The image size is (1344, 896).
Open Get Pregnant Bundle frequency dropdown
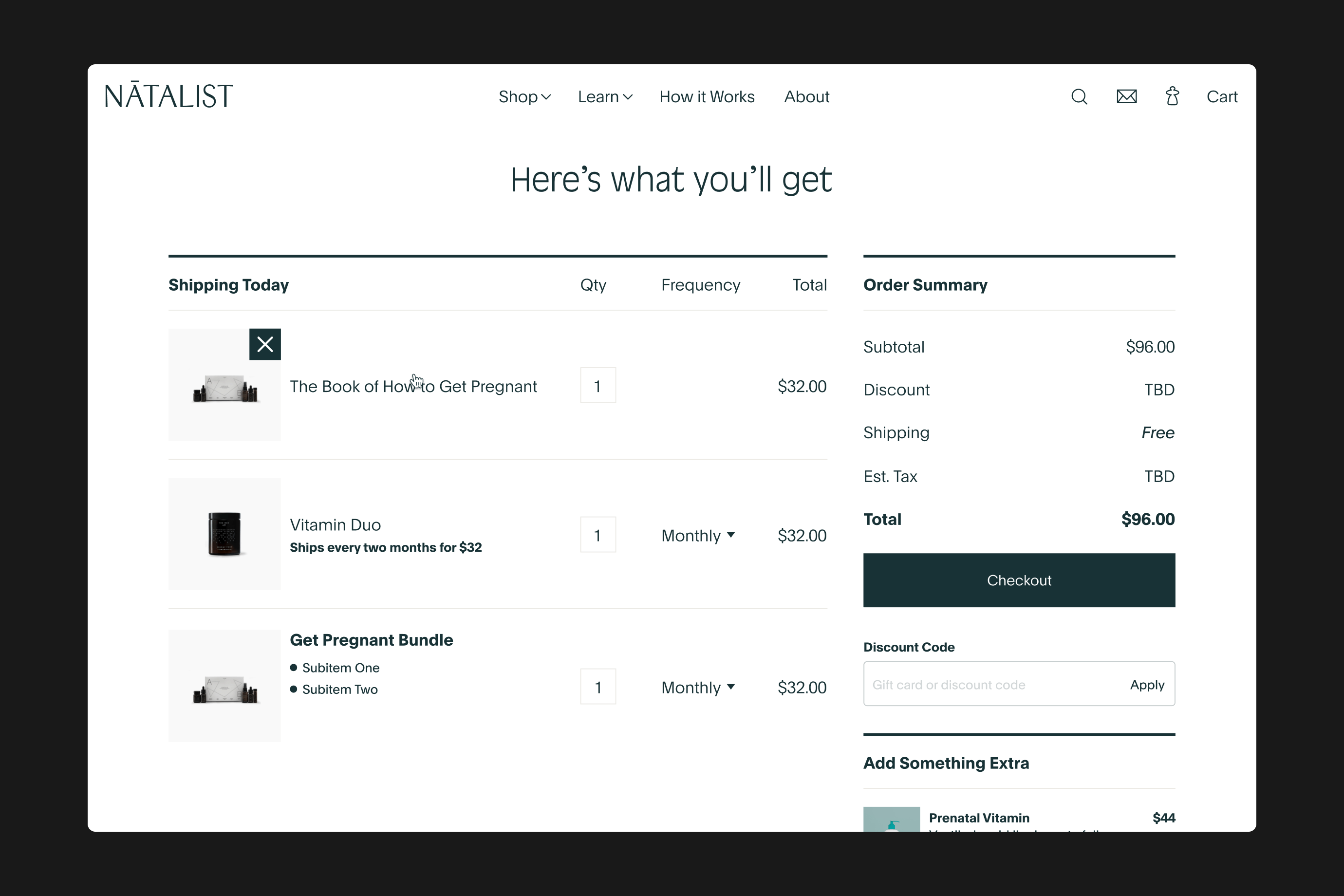698,688
